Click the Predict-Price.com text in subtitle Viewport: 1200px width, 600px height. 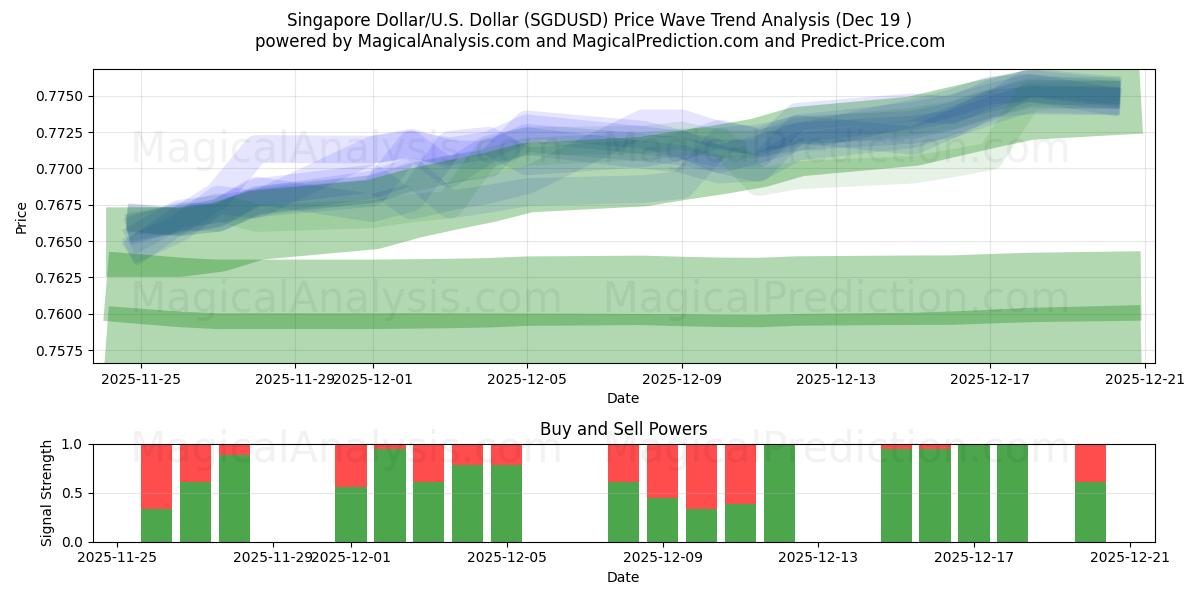(872, 40)
